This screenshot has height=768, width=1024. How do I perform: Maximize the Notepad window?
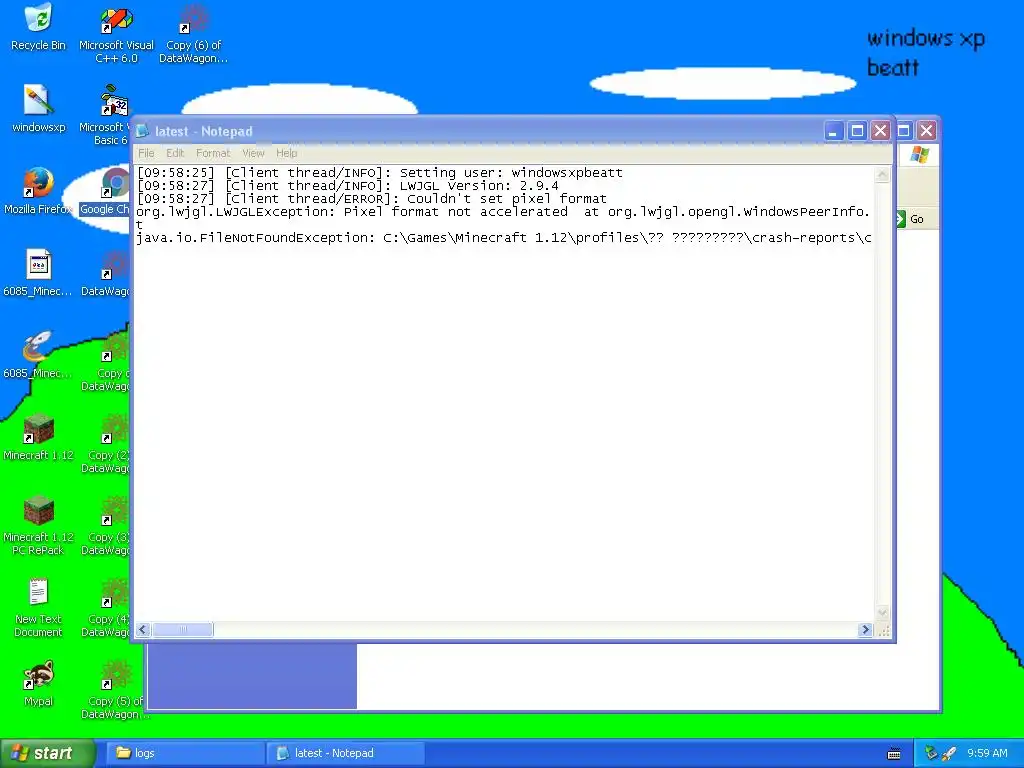pos(857,131)
